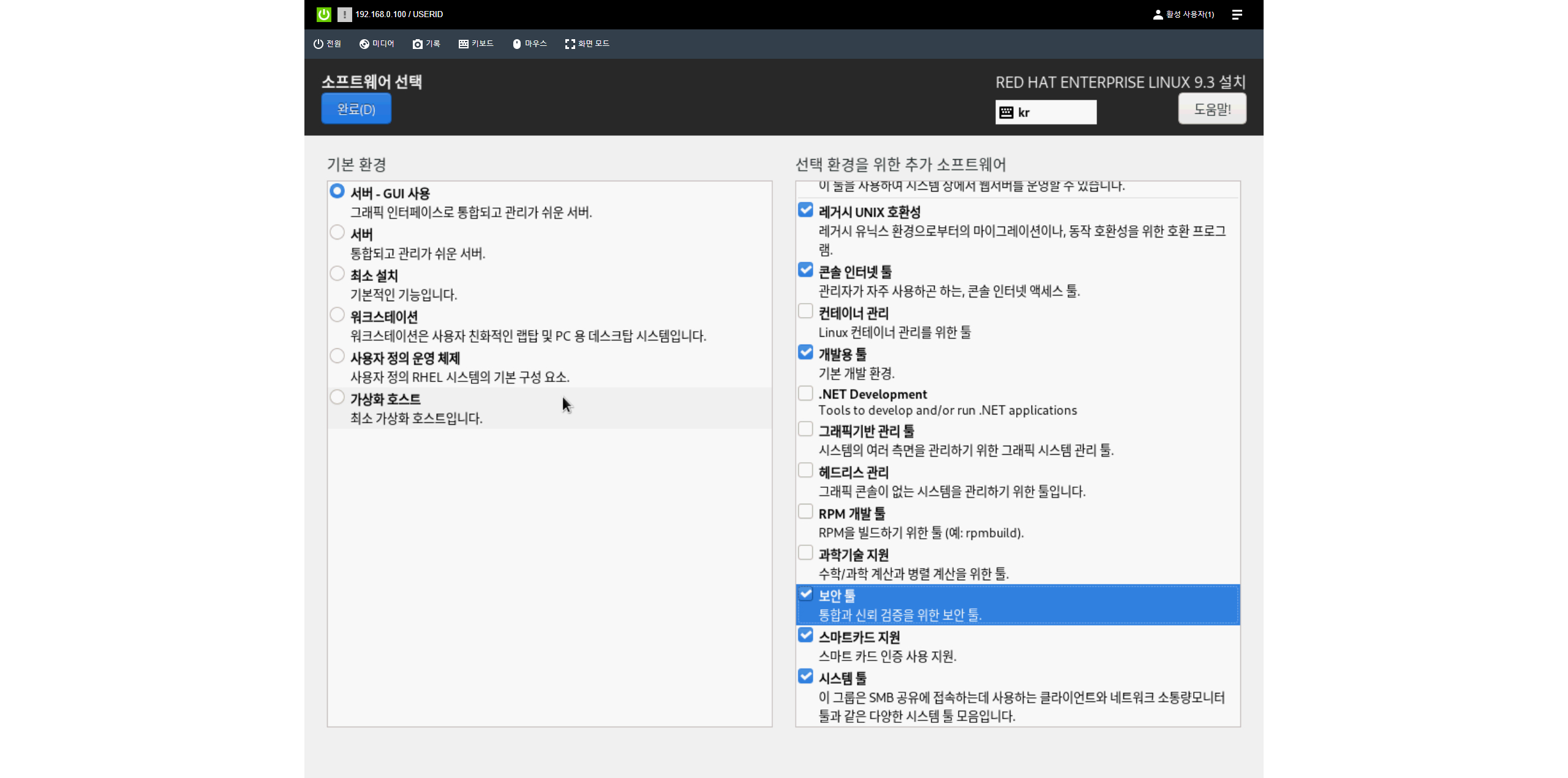The height and width of the screenshot is (778, 1568).
Task: Select the 워크스테이션 base environment
Action: [x=337, y=315]
